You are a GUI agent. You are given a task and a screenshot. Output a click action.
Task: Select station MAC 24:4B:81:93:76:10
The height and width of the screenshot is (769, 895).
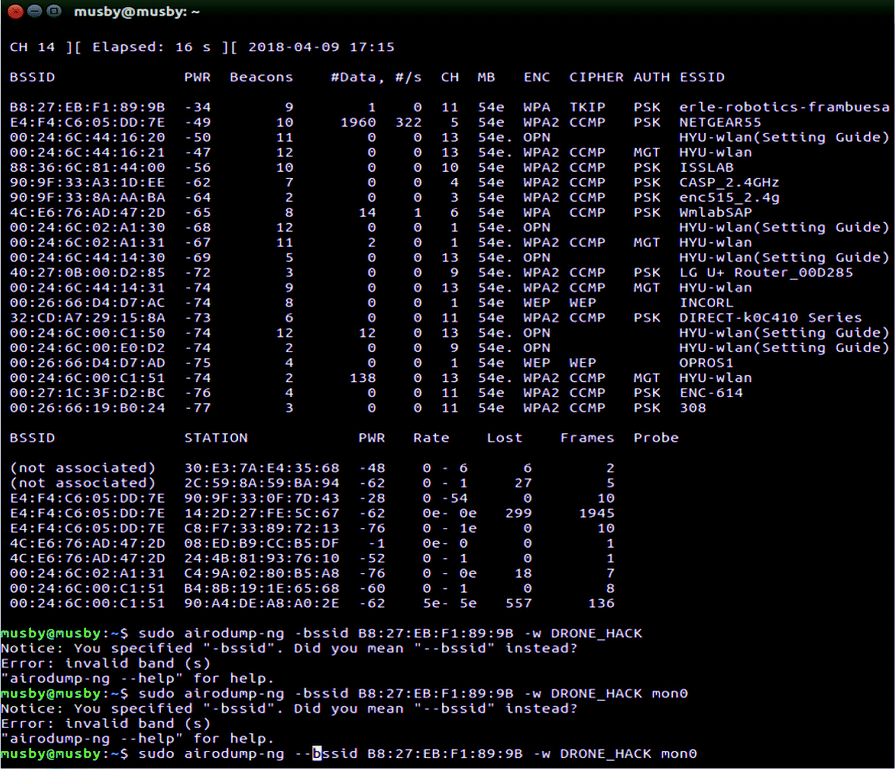261,558
